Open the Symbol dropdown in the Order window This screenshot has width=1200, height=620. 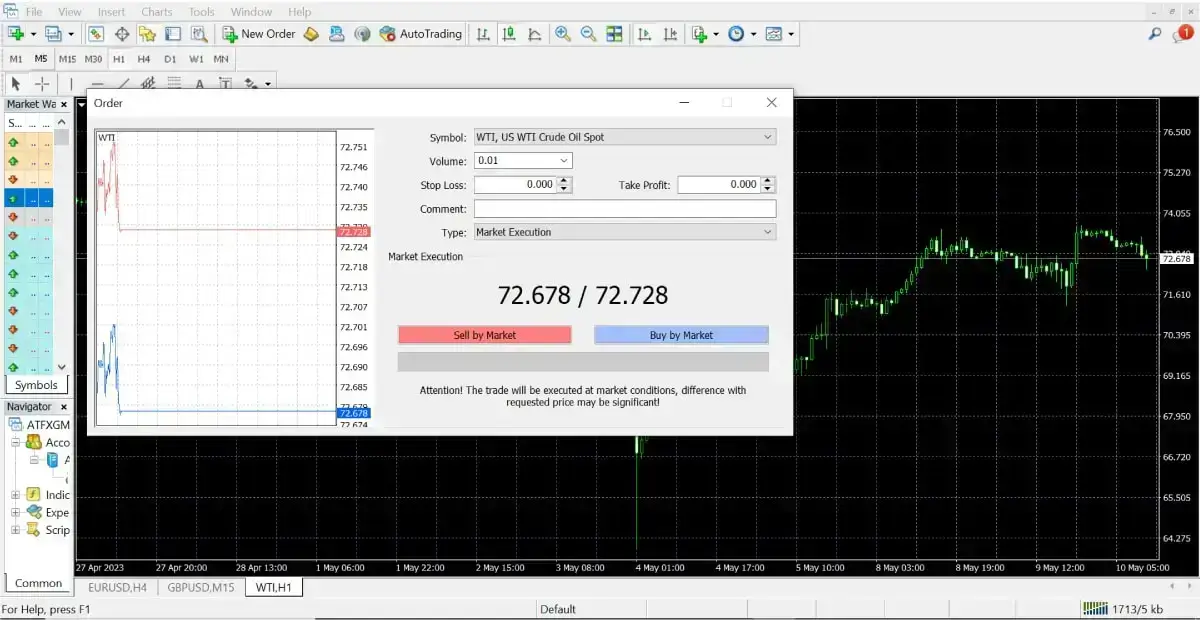tap(767, 137)
